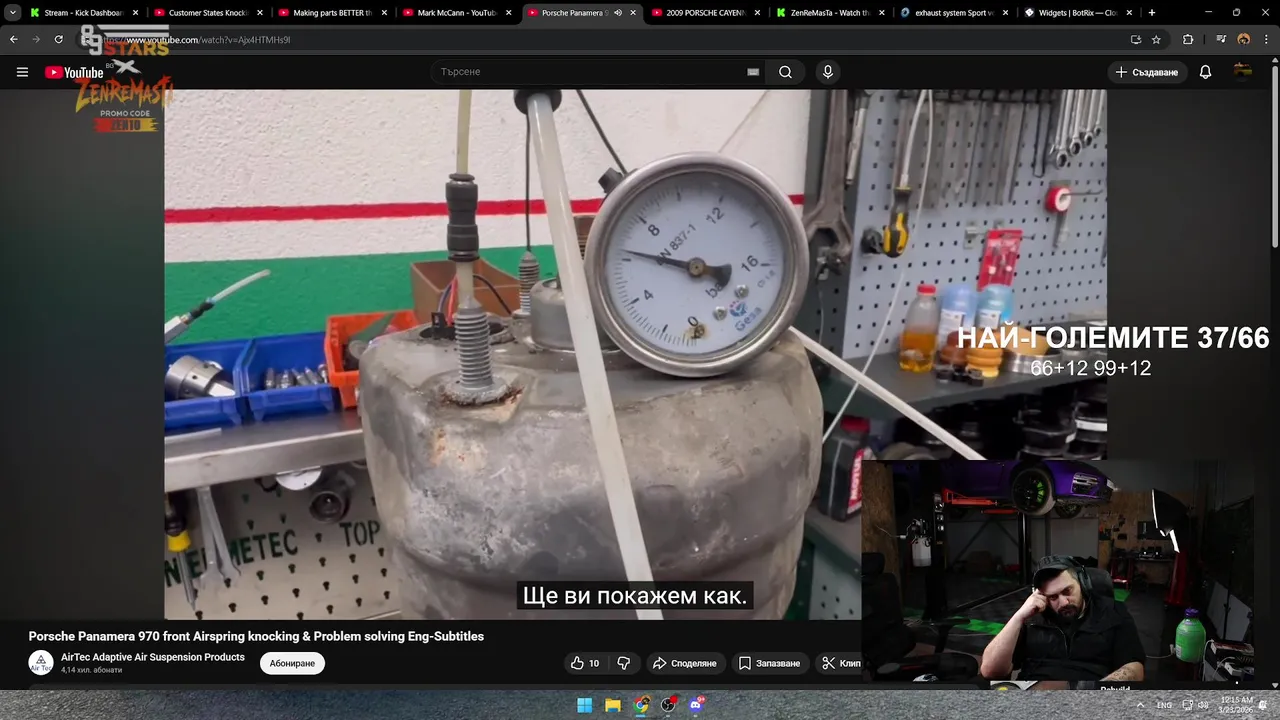Image resolution: width=1280 pixels, height=720 pixels.
Task: Open Chrome profile avatar
Action: pos(1244,39)
